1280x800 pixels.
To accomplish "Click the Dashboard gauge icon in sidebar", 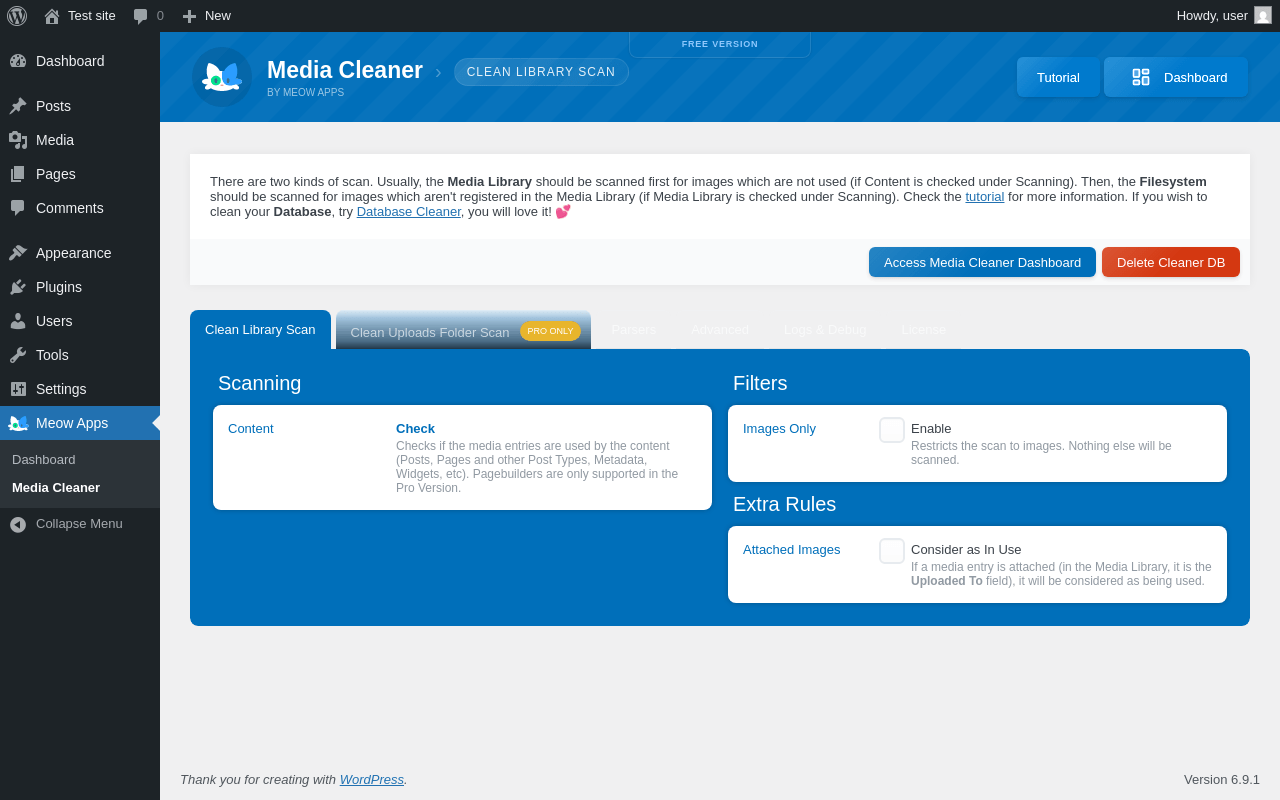I will (18, 61).
